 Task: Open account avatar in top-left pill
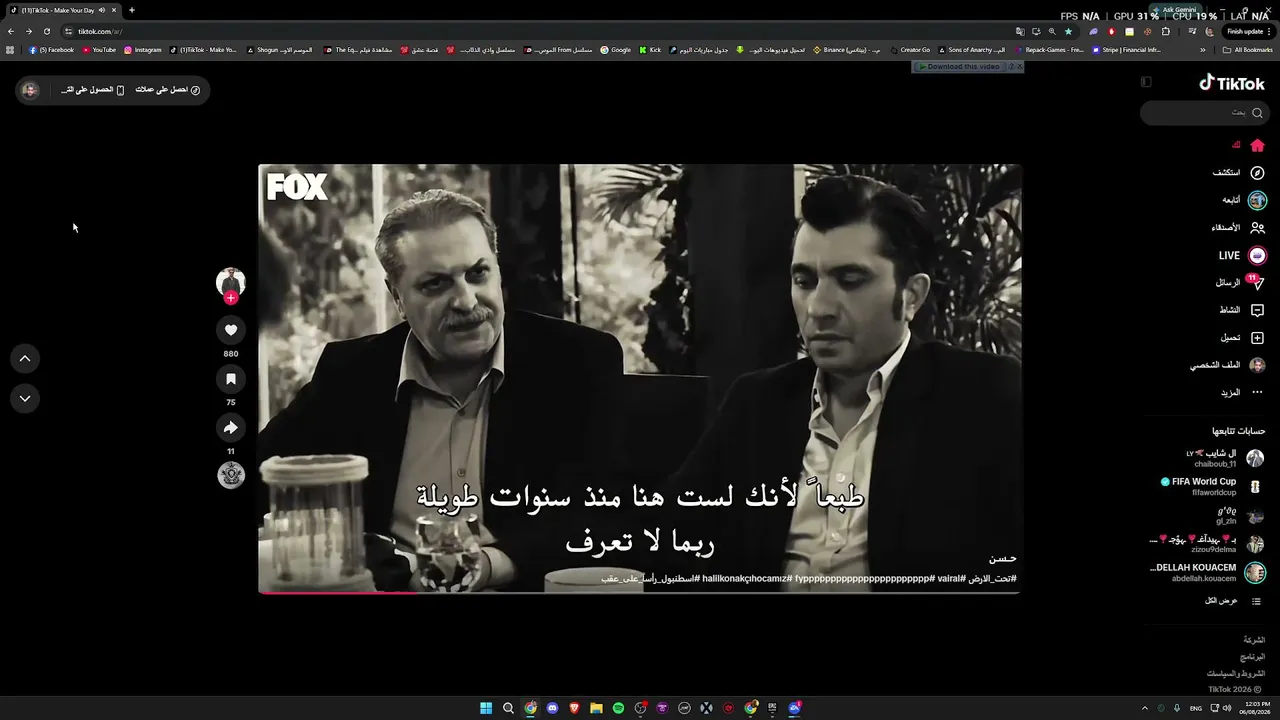click(30, 90)
